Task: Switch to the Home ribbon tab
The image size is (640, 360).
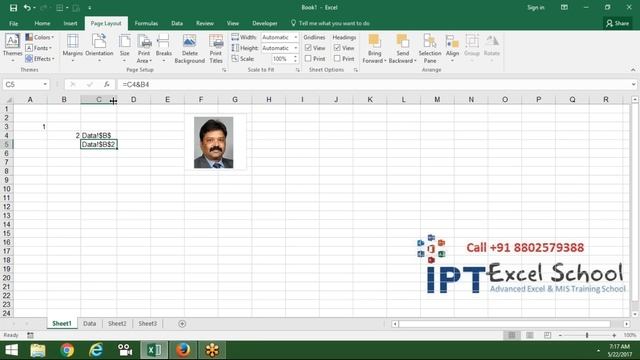Action: tap(42, 23)
